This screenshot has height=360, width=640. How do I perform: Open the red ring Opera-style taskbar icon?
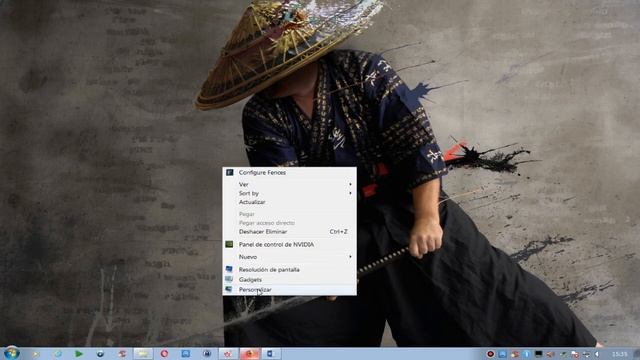[x=164, y=353]
